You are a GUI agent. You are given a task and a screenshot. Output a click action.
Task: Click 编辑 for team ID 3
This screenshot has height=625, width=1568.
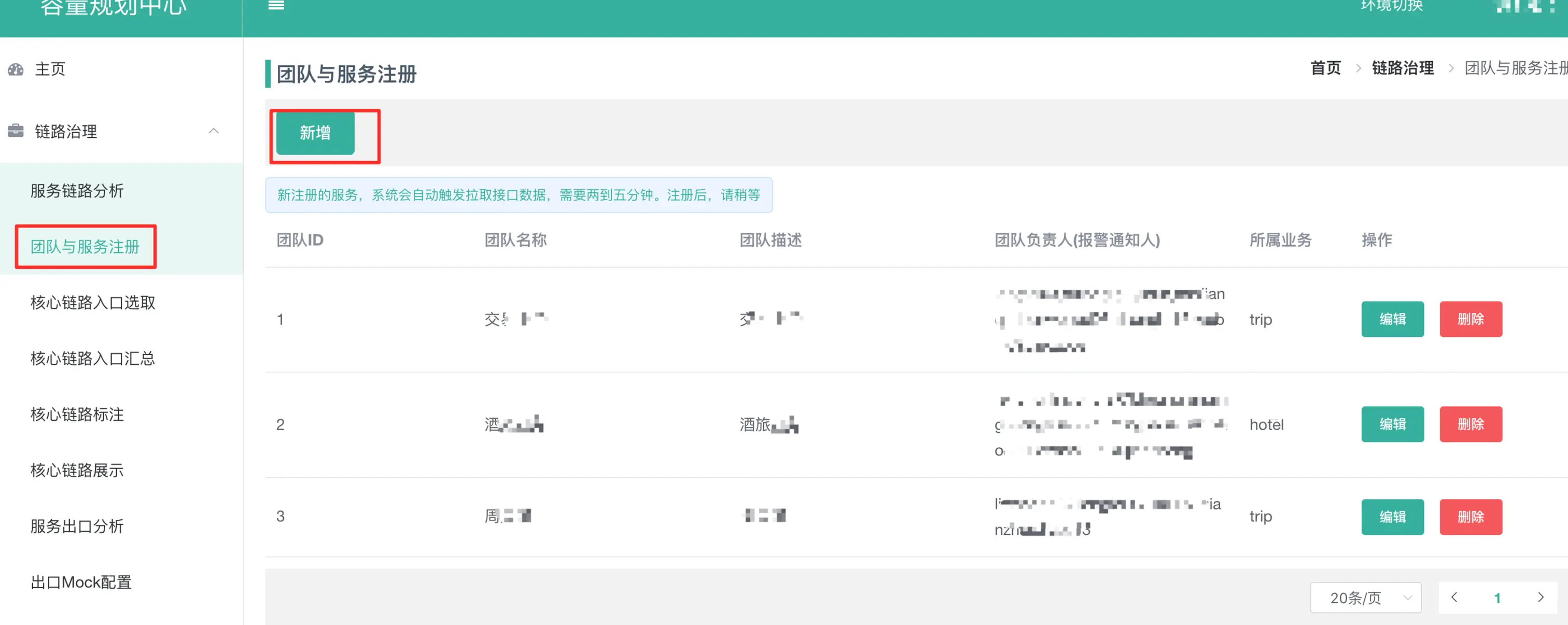(x=1392, y=517)
